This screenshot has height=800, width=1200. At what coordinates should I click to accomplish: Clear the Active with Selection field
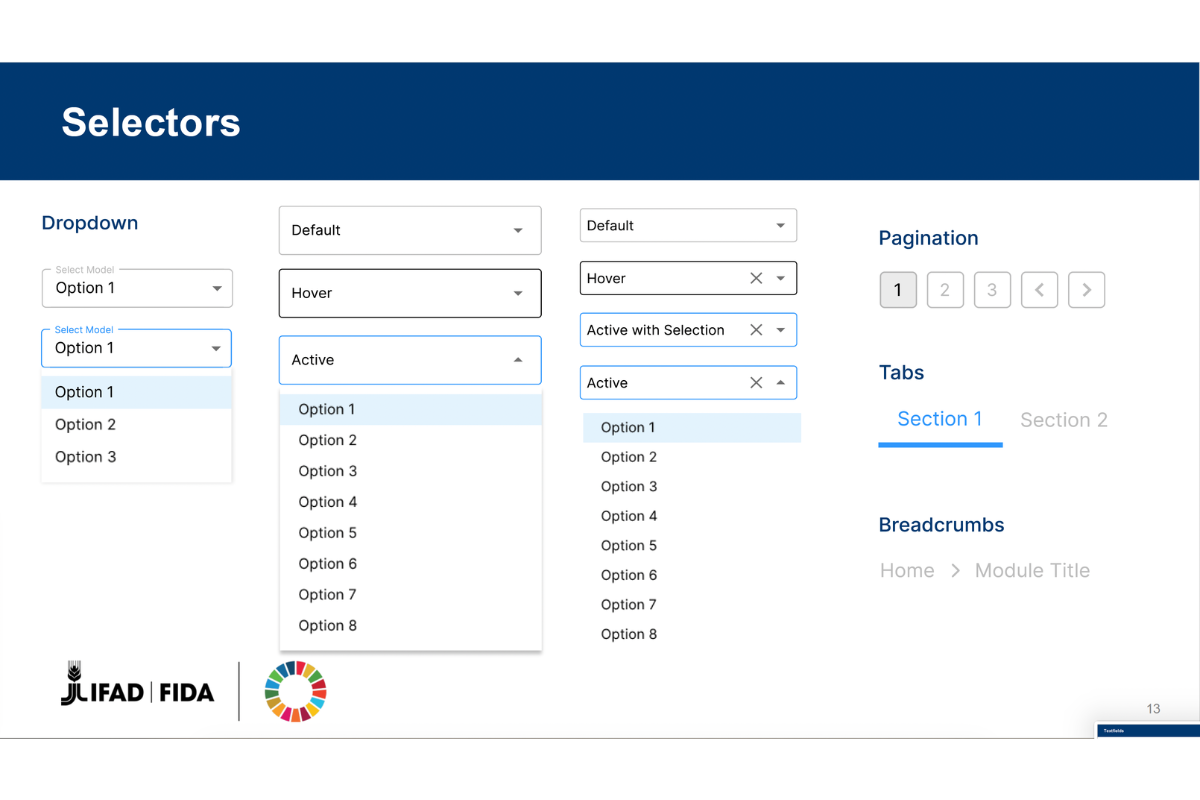tap(756, 330)
